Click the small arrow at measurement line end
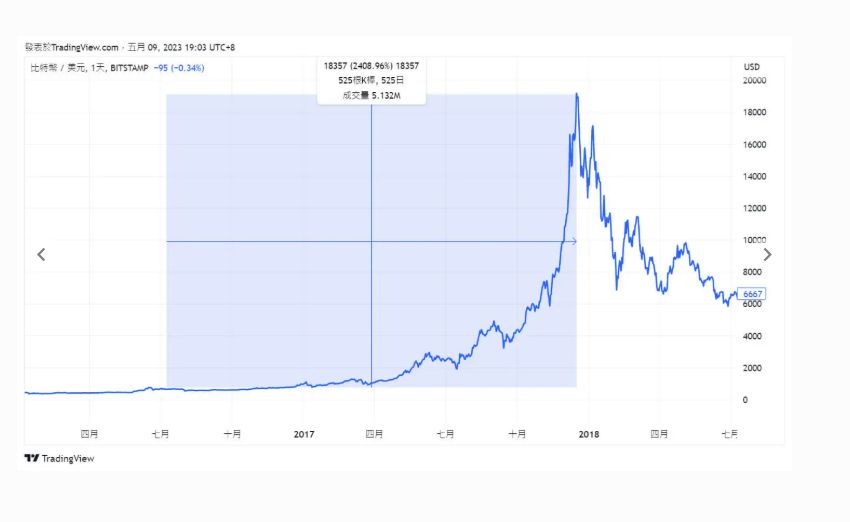The width and height of the screenshot is (850, 522). [x=574, y=241]
